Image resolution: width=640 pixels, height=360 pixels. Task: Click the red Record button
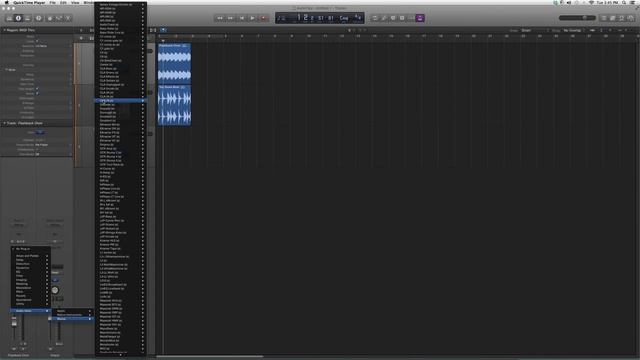pyautogui.click(x=264, y=18)
